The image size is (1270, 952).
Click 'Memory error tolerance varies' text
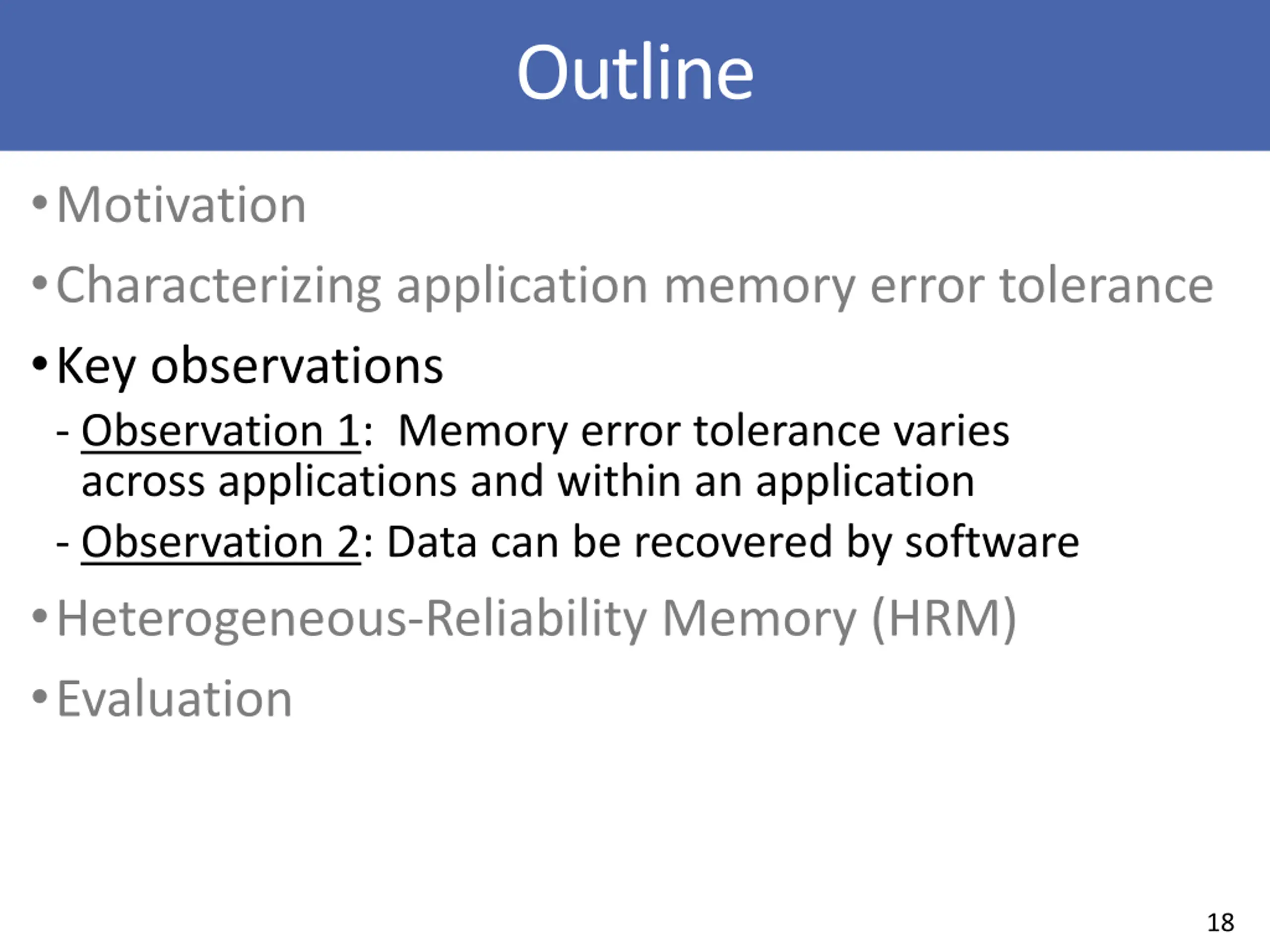click(703, 430)
